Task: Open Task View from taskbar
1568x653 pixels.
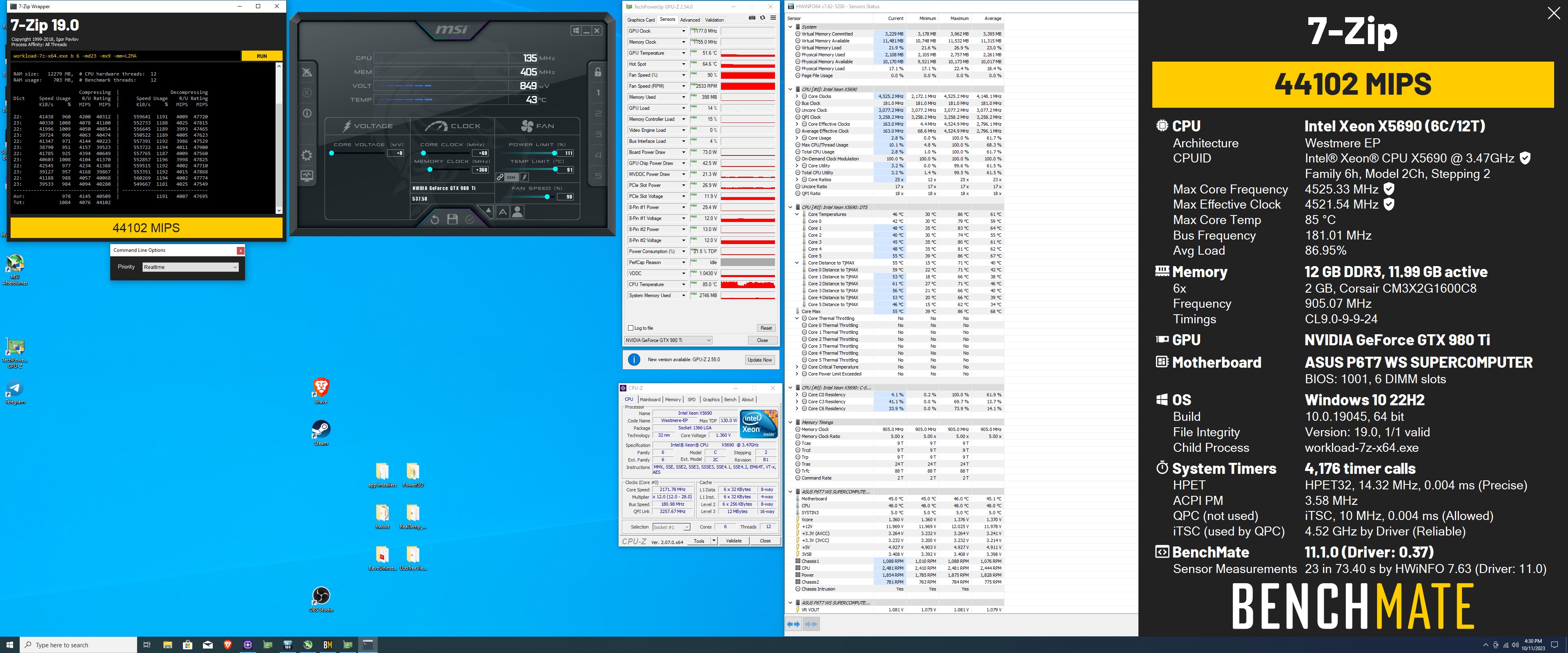Action: click(x=147, y=644)
